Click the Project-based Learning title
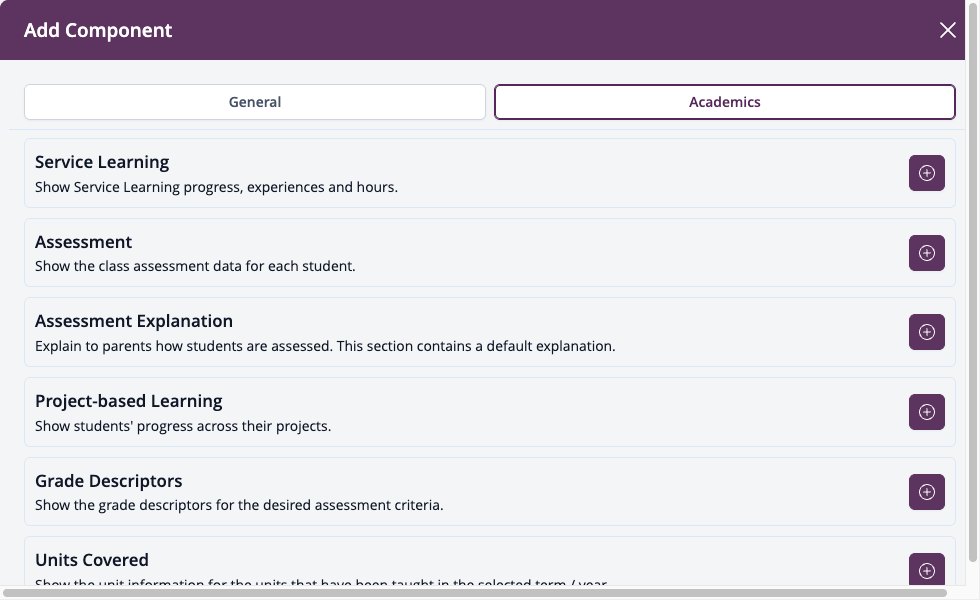This screenshot has width=980, height=600. click(x=129, y=401)
